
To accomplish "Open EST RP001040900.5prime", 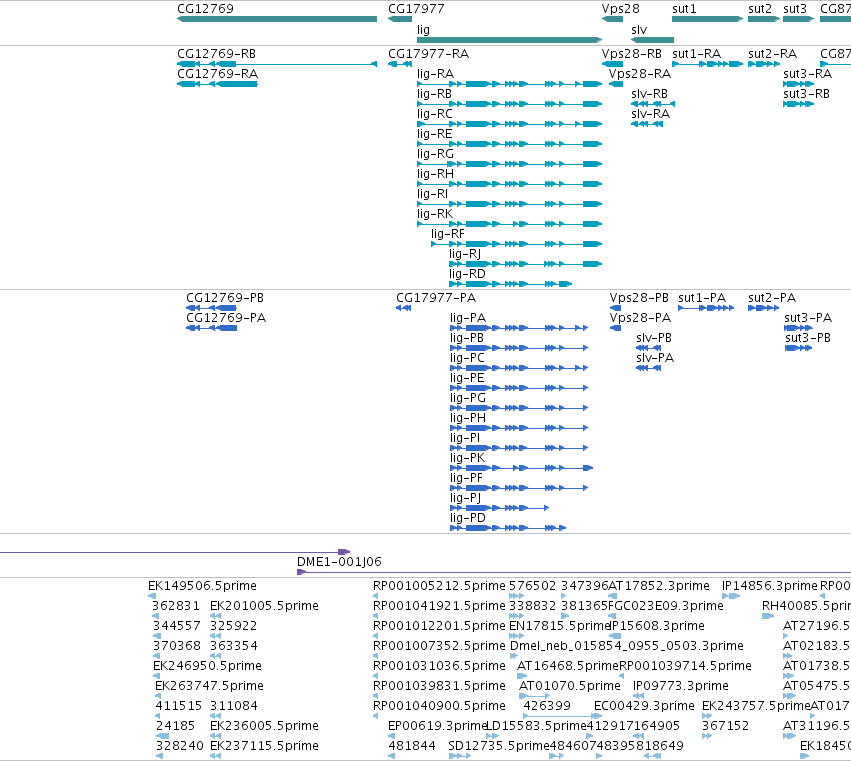I will tap(376, 716).
